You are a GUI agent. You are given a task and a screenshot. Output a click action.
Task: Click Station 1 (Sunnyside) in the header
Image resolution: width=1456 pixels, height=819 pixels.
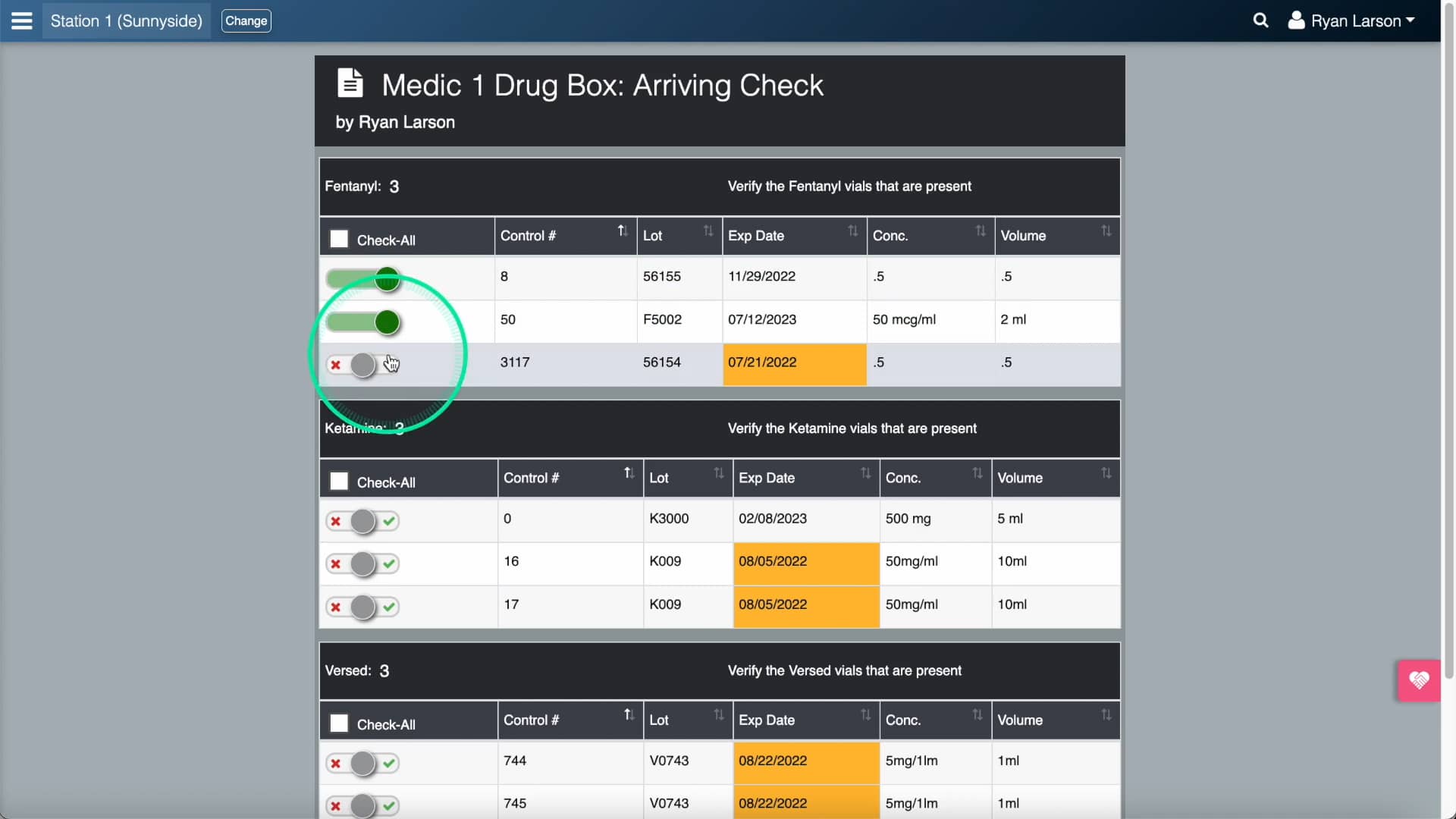(x=126, y=20)
